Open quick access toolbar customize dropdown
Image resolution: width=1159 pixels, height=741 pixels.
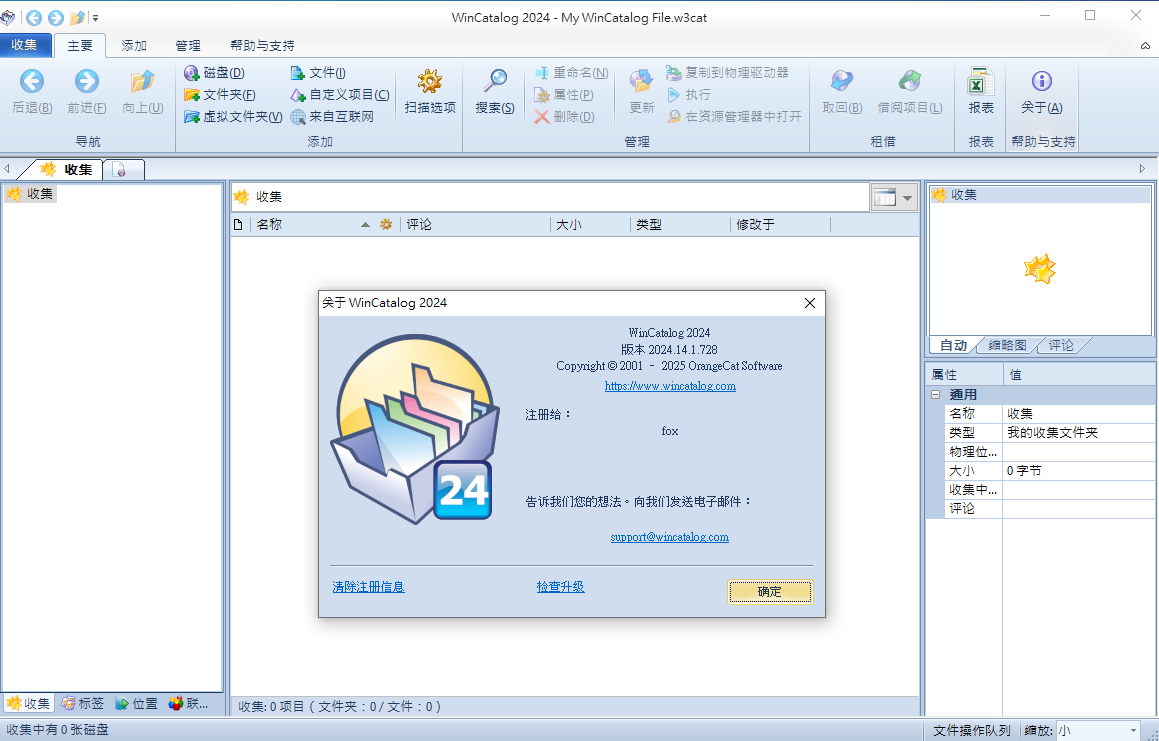point(96,18)
